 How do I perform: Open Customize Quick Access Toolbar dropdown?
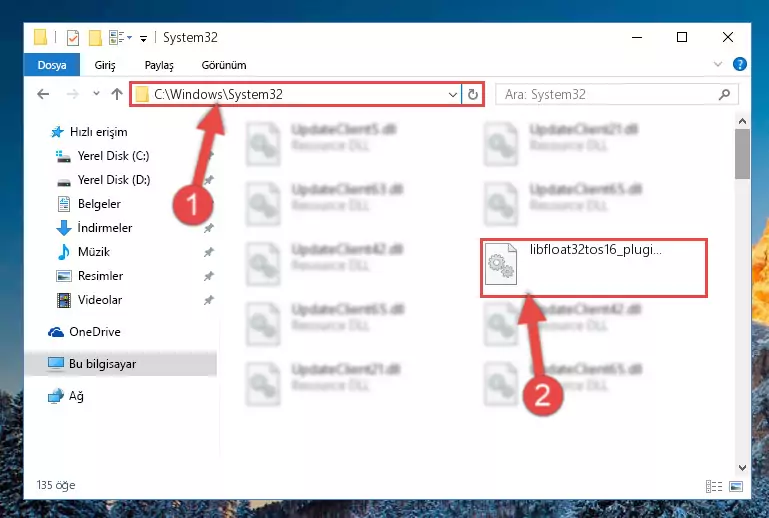pos(143,38)
